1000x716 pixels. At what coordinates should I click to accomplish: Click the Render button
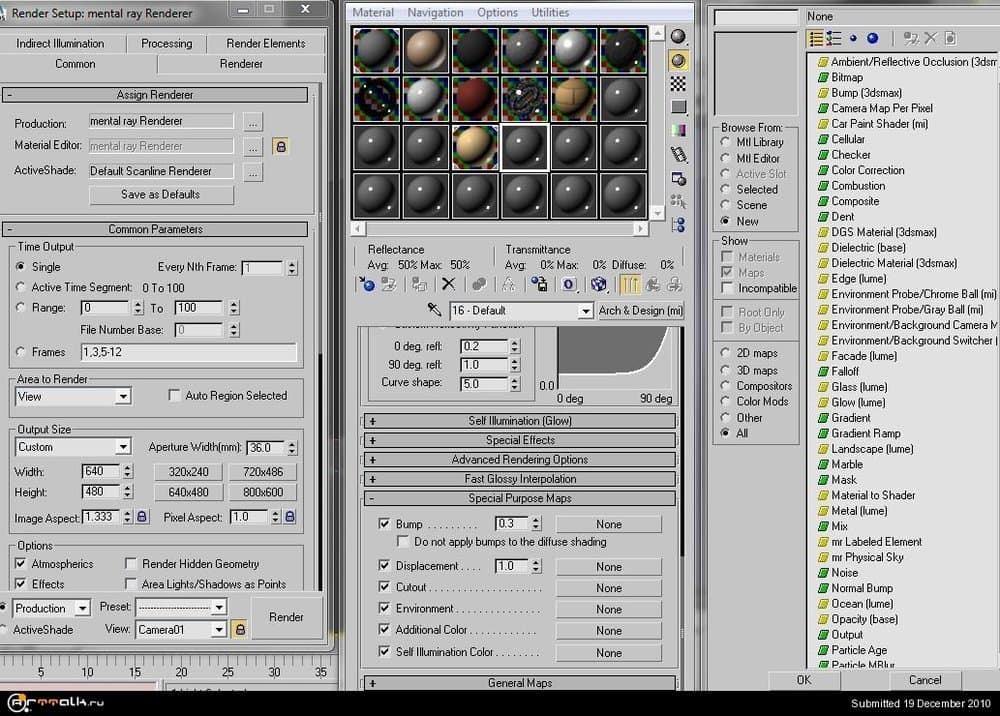tap(286, 617)
